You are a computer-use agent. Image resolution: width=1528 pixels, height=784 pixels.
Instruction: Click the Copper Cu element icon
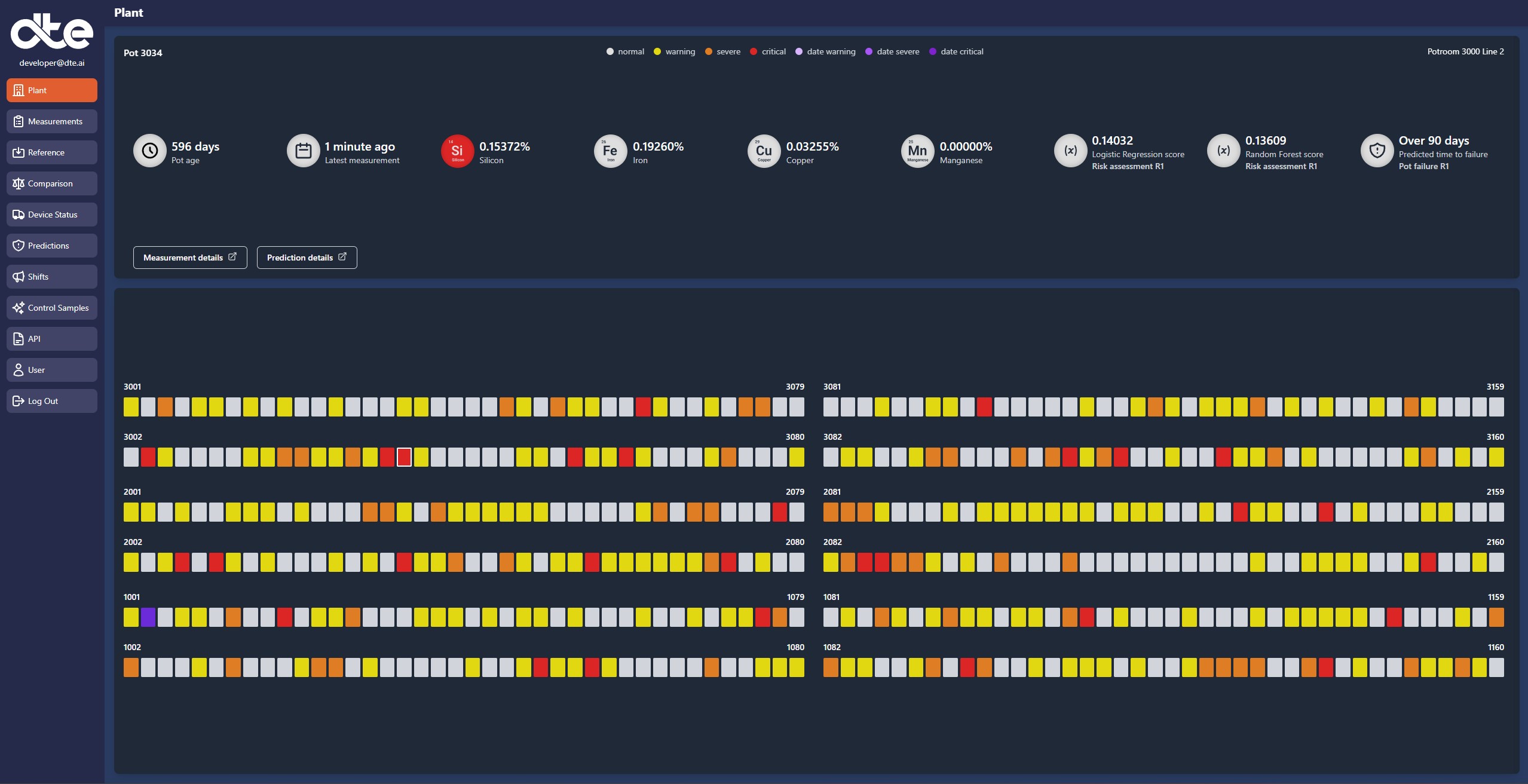(764, 151)
